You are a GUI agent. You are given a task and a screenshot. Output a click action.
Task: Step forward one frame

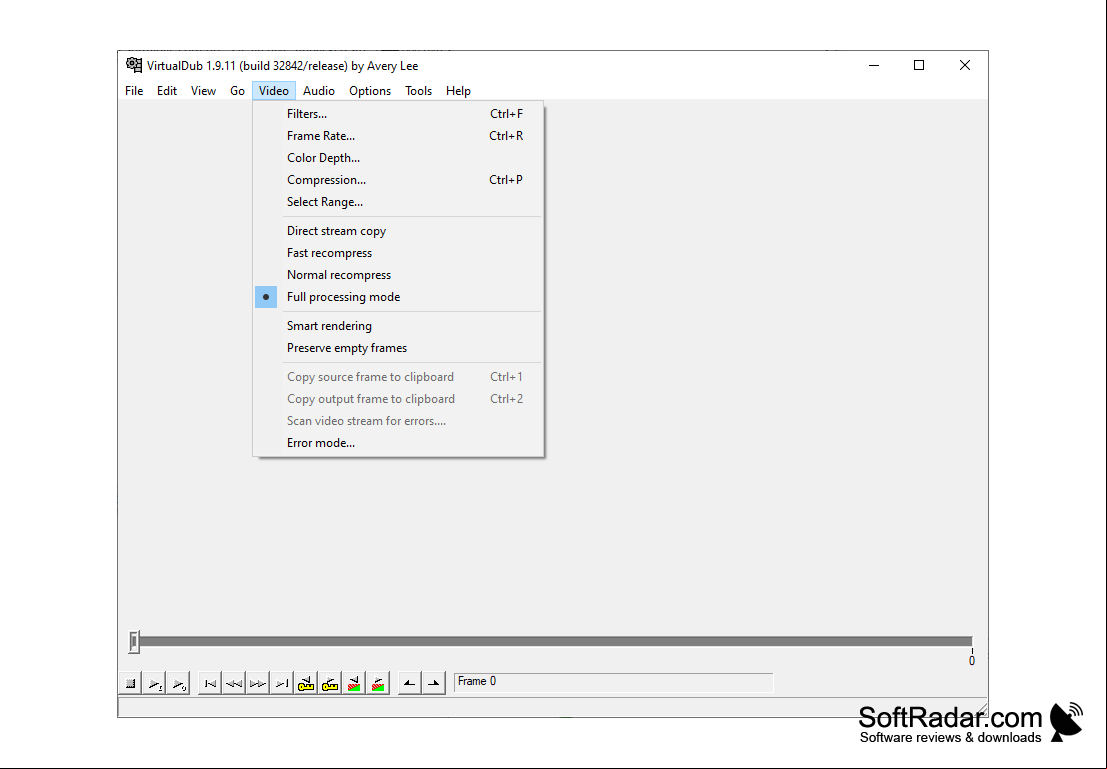pos(258,684)
